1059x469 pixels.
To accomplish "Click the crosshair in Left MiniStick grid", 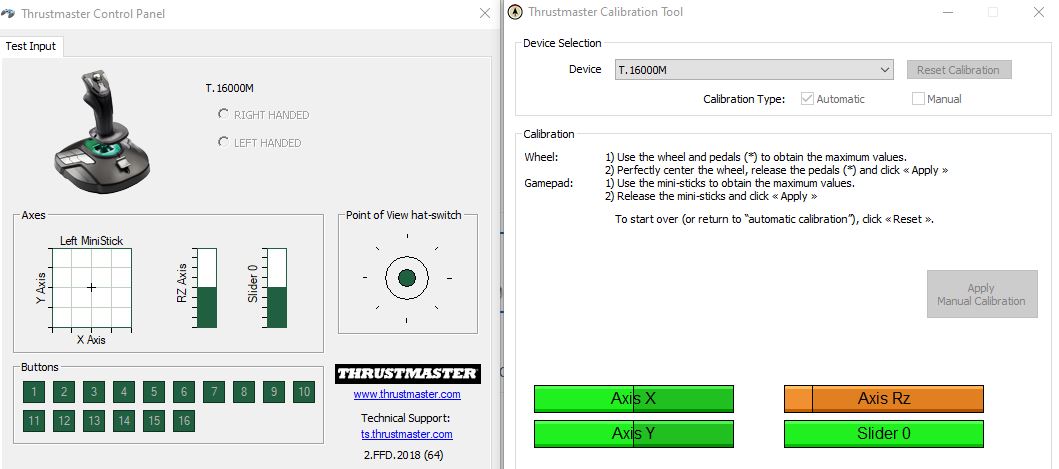I will click(x=91, y=287).
